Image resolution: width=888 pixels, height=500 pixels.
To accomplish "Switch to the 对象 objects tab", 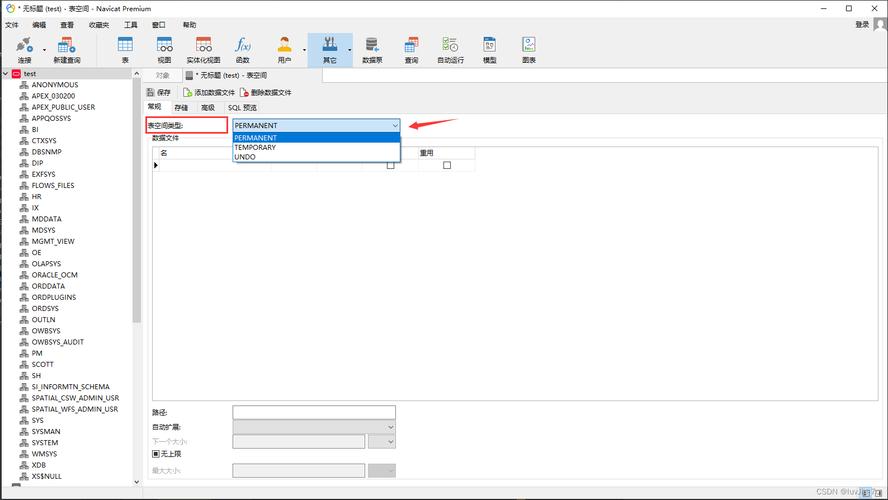I will click(x=162, y=75).
